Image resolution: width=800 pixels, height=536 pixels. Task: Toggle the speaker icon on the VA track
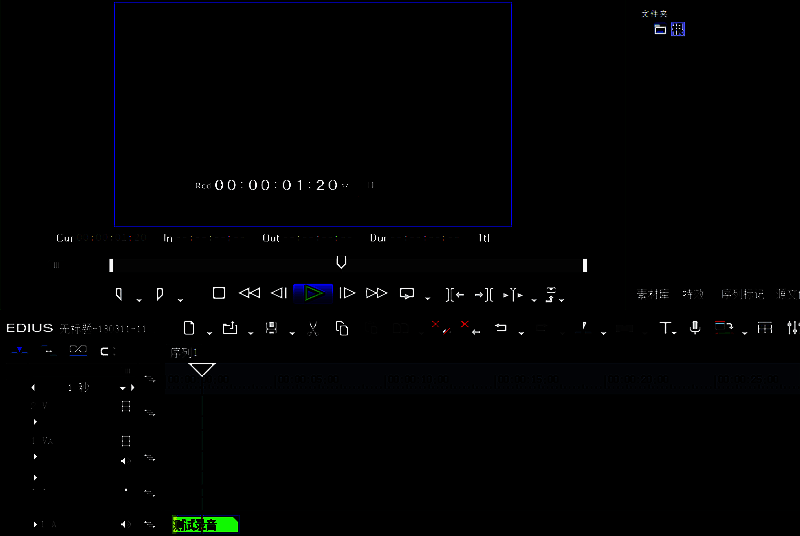click(126, 460)
